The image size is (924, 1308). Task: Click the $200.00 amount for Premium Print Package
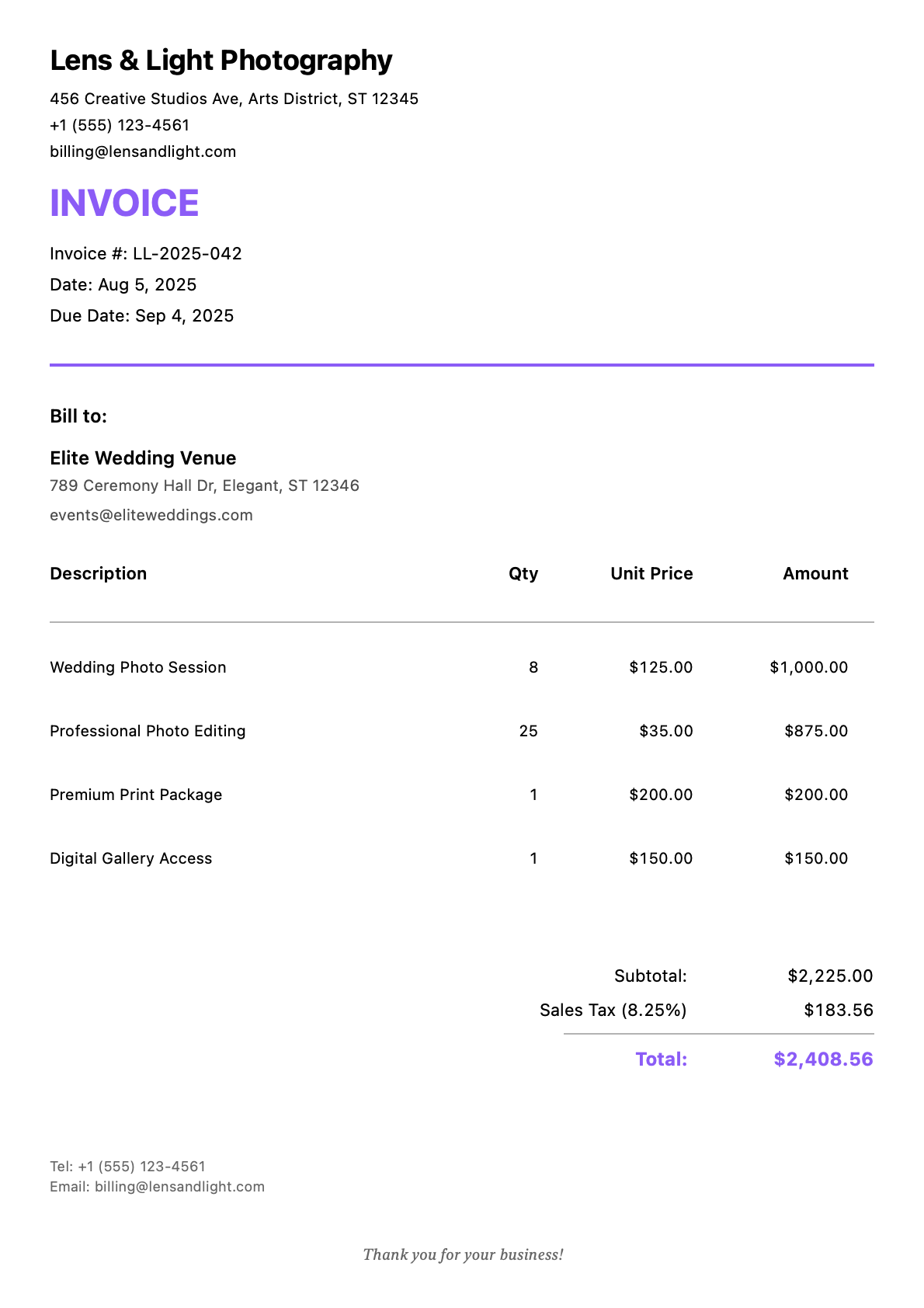coord(816,795)
